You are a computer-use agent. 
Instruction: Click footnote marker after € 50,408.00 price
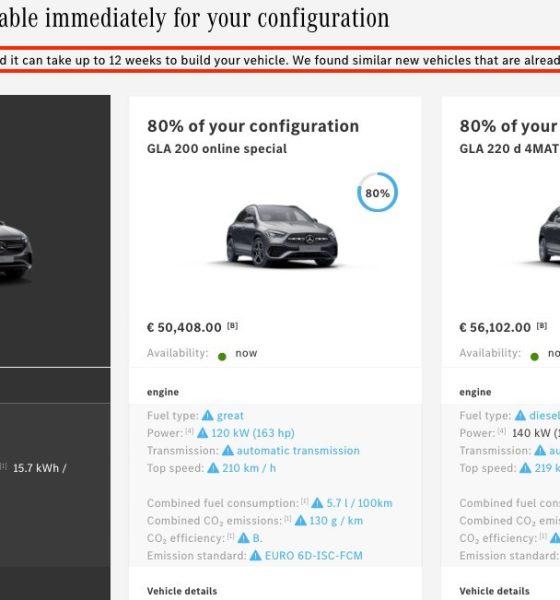233,326
